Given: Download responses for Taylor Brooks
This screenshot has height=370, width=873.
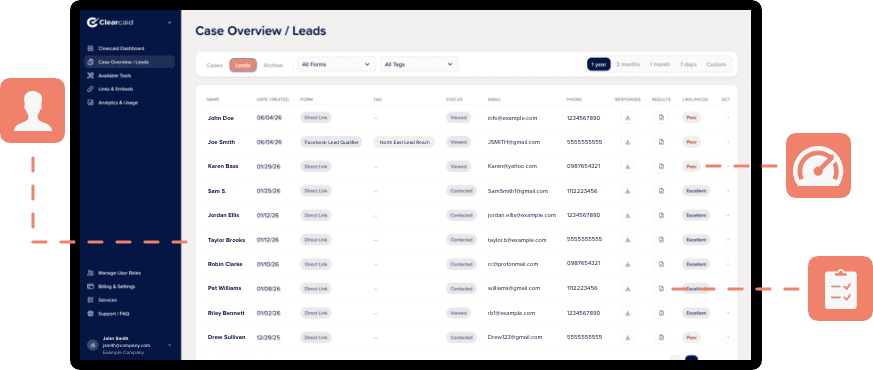Looking at the screenshot, I should tap(627, 240).
